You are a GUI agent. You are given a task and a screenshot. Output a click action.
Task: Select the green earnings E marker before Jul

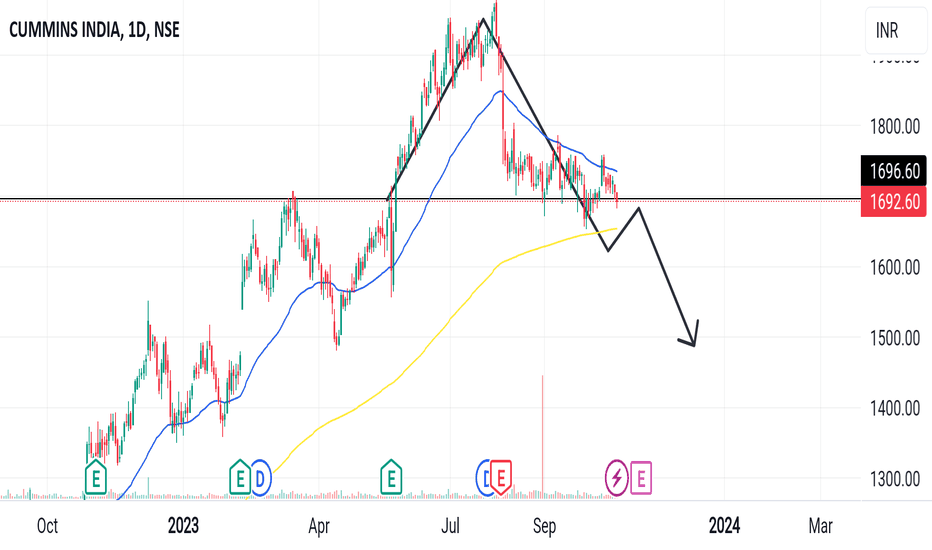pos(391,477)
